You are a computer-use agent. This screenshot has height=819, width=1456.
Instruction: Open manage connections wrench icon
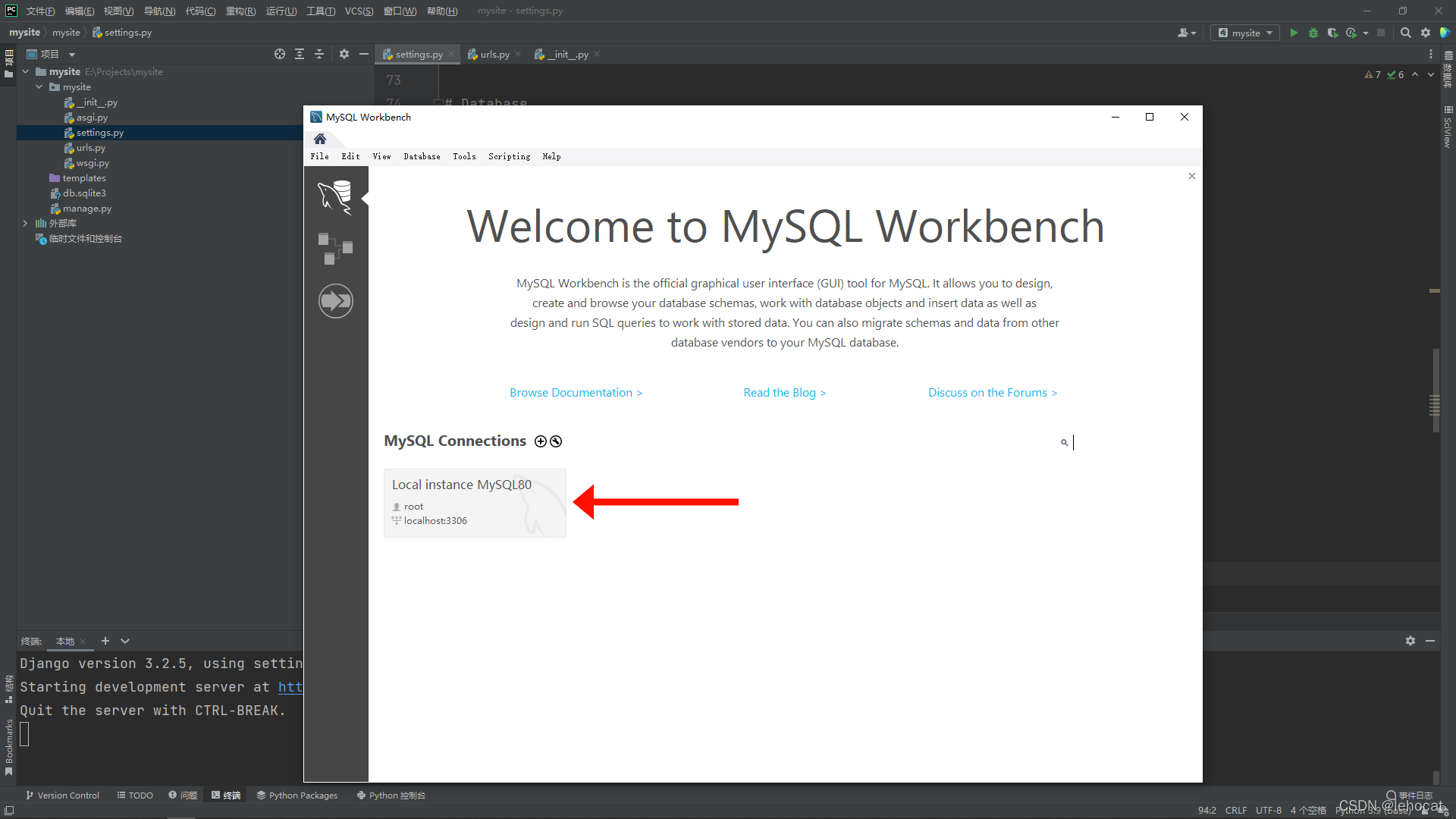pyautogui.click(x=556, y=441)
